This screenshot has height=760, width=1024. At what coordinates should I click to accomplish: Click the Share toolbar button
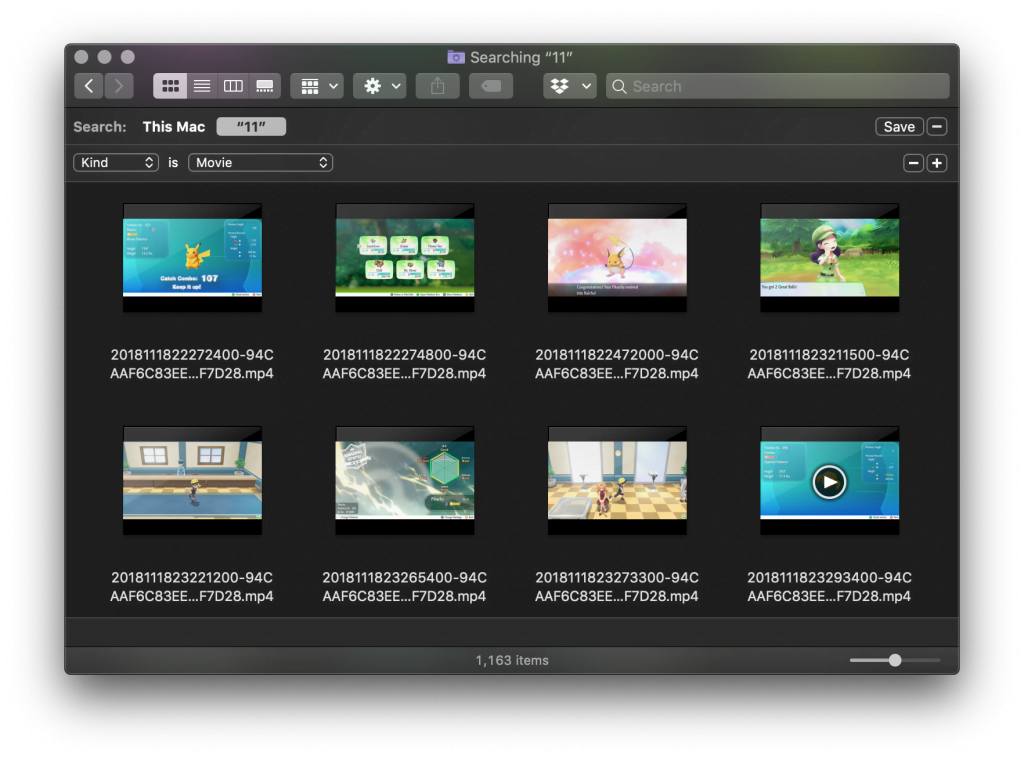pos(438,86)
